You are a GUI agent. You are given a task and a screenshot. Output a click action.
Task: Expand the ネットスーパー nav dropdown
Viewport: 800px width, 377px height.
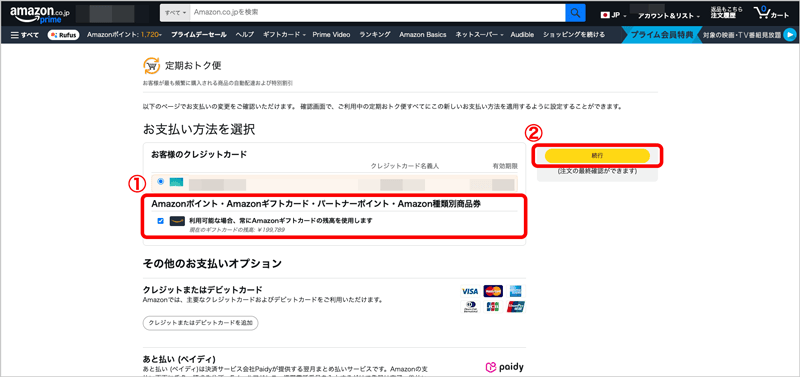click(x=479, y=35)
